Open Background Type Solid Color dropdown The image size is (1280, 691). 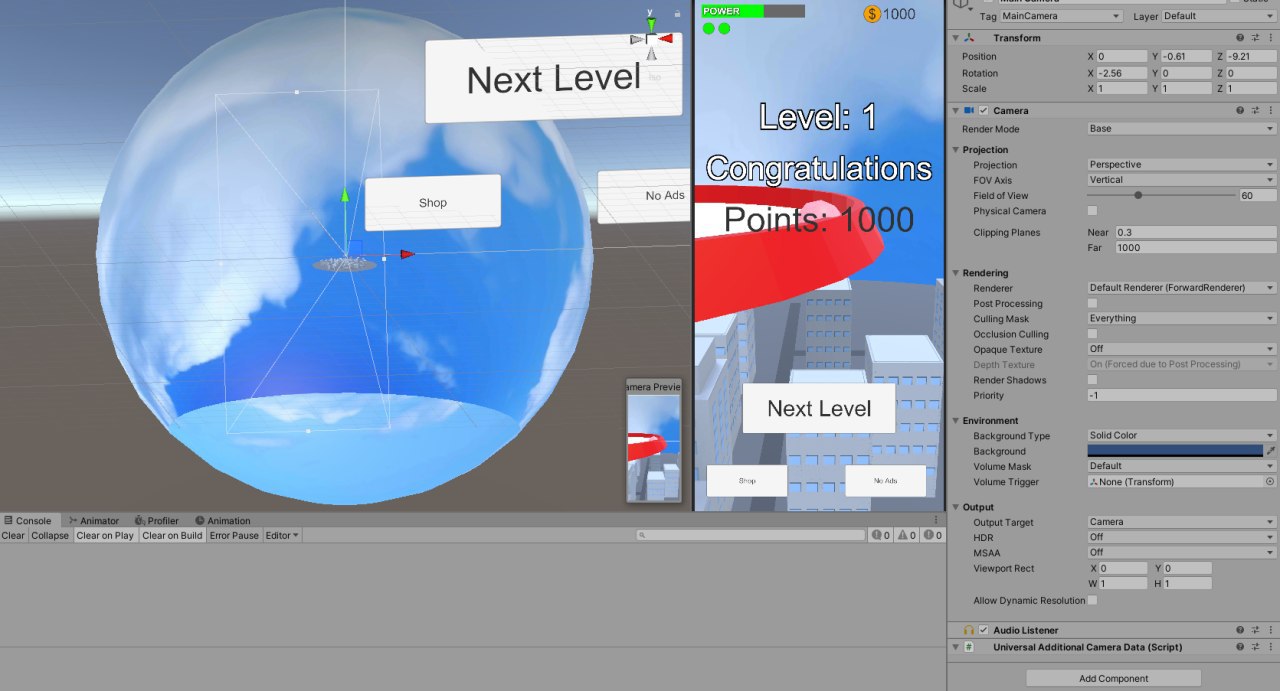click(x=1182, y=436)
